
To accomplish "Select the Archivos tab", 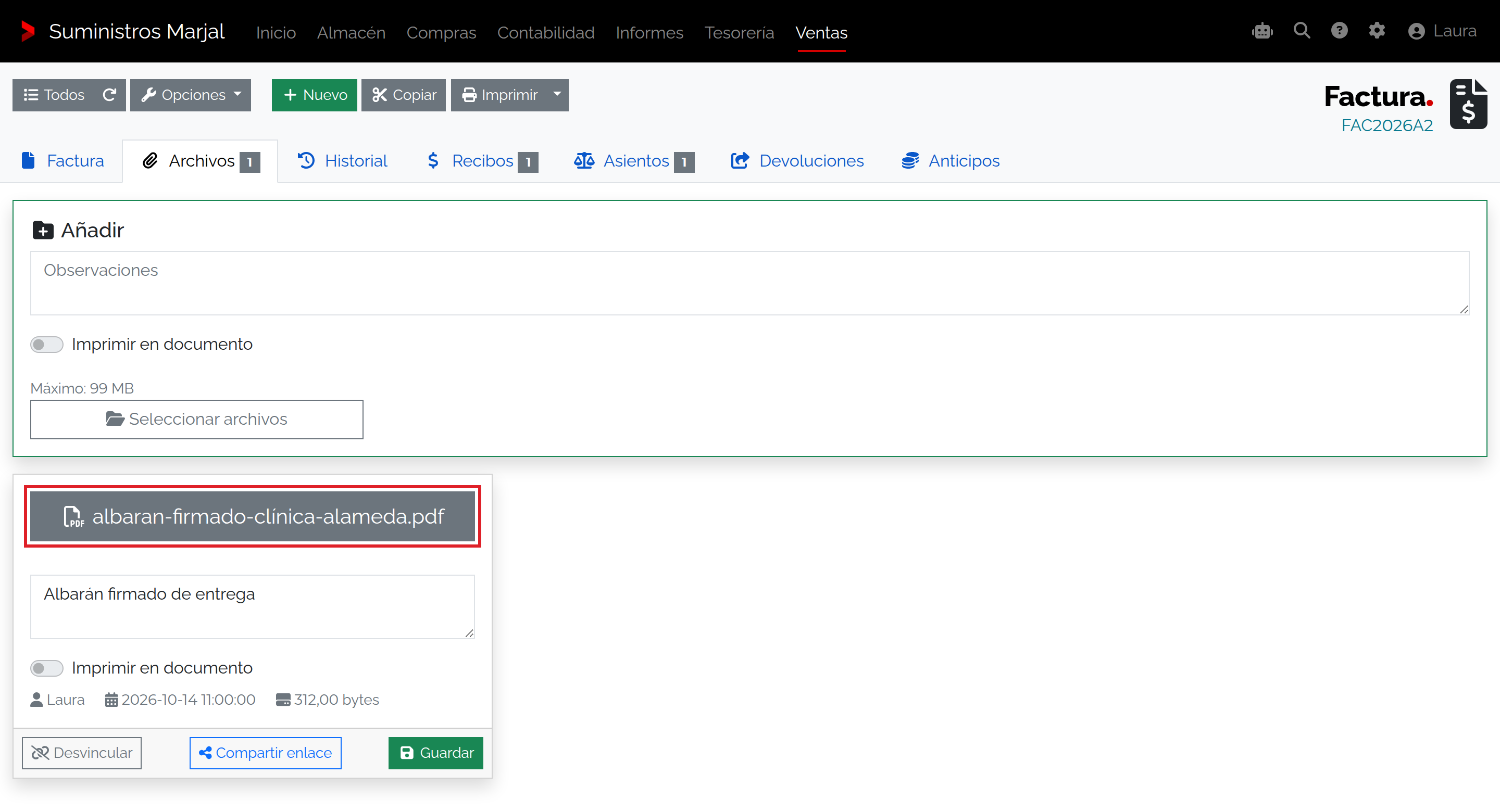I will click(x=201, y=161).
